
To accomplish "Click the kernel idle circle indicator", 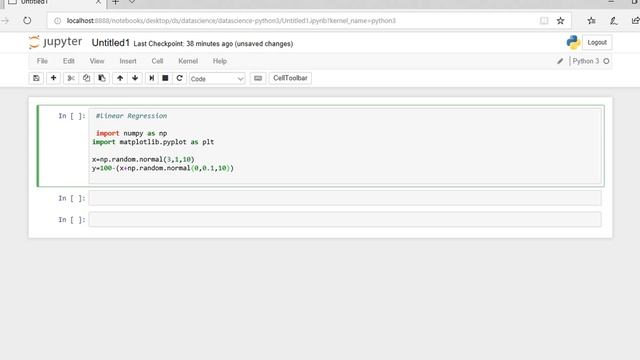I will pyautogui.click(x=606, y=61).
